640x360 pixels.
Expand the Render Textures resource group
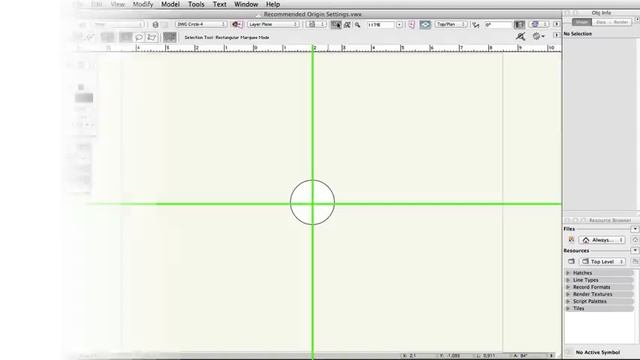coord(568,294)
